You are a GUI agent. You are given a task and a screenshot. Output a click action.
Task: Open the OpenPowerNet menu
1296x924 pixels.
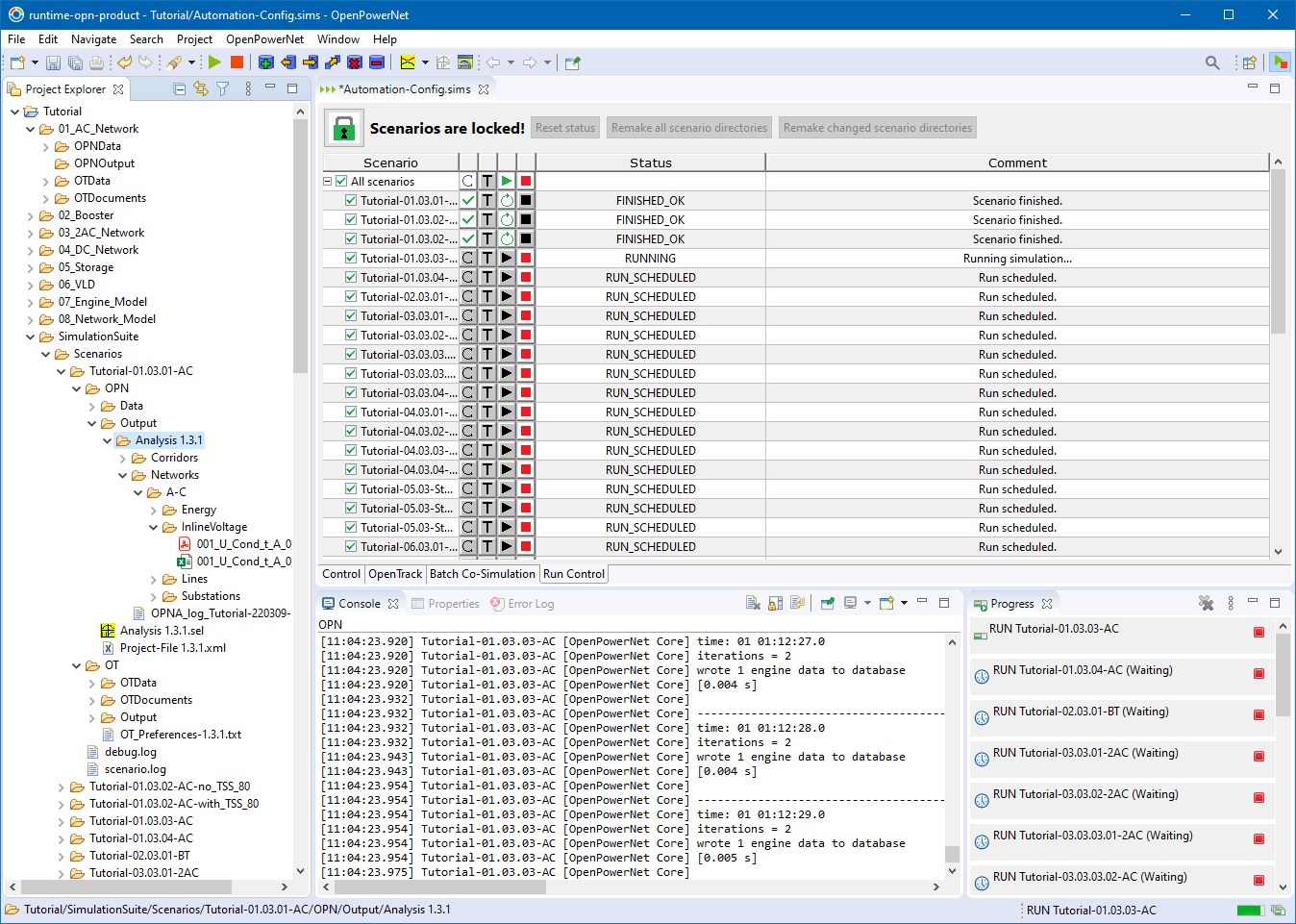point(264,39)
